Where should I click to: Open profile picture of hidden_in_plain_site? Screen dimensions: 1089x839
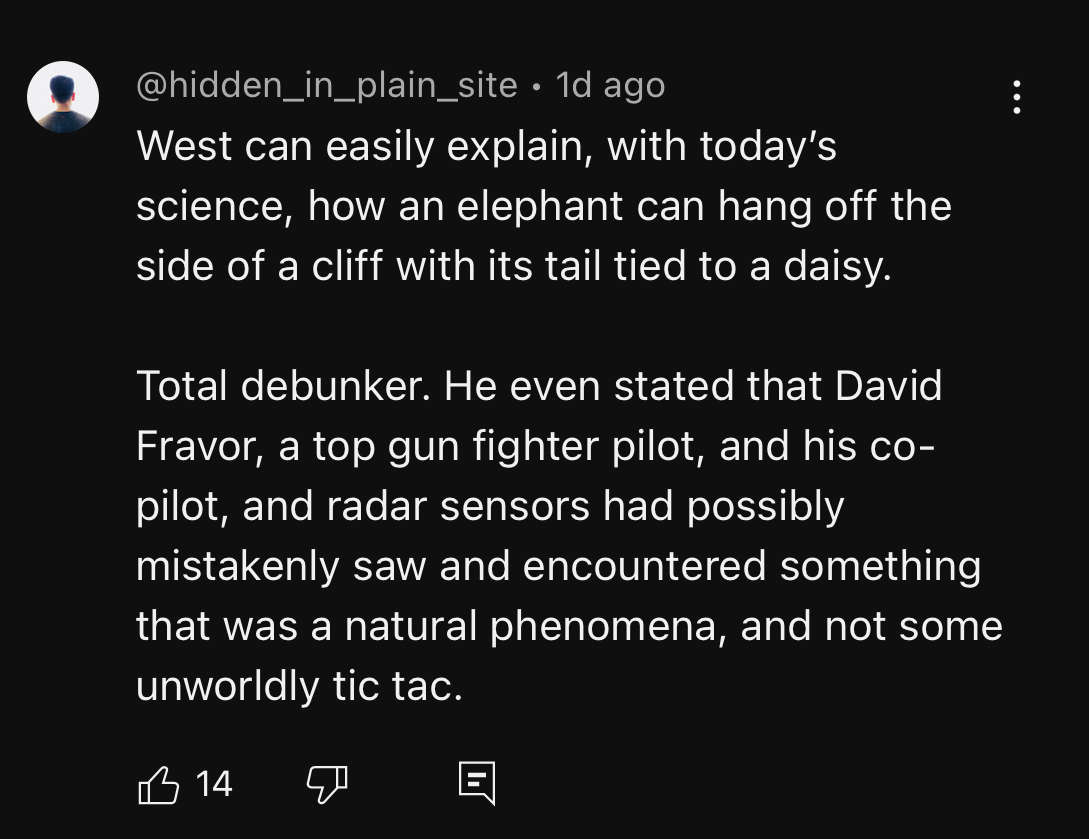click(63, 97)
